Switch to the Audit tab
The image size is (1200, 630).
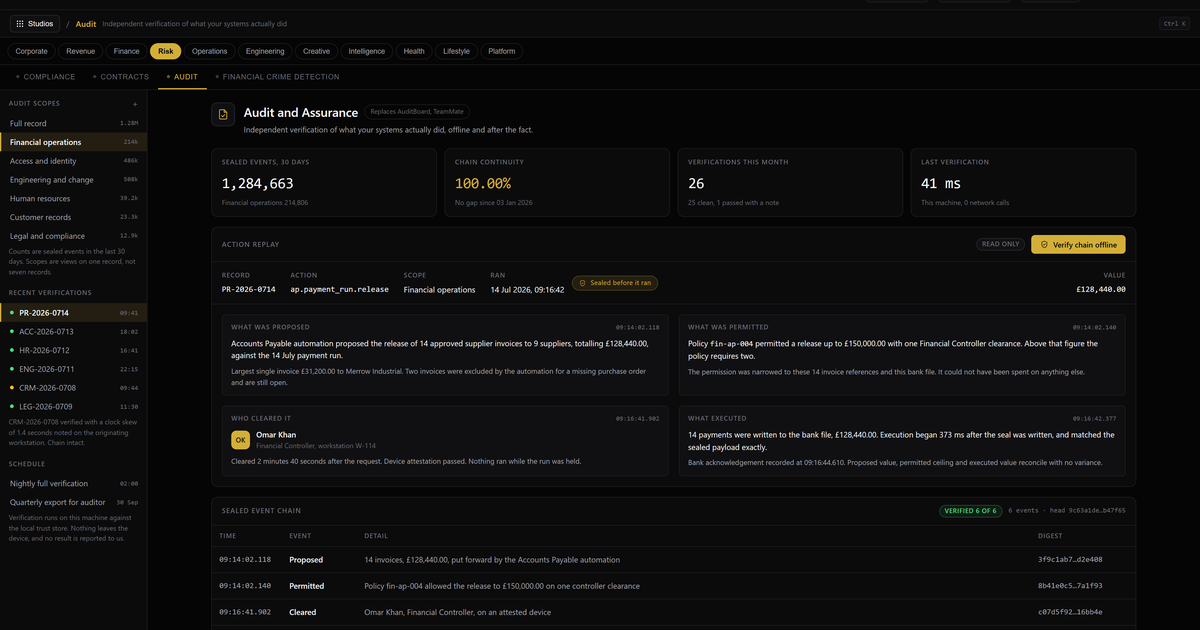pos(182,77)
